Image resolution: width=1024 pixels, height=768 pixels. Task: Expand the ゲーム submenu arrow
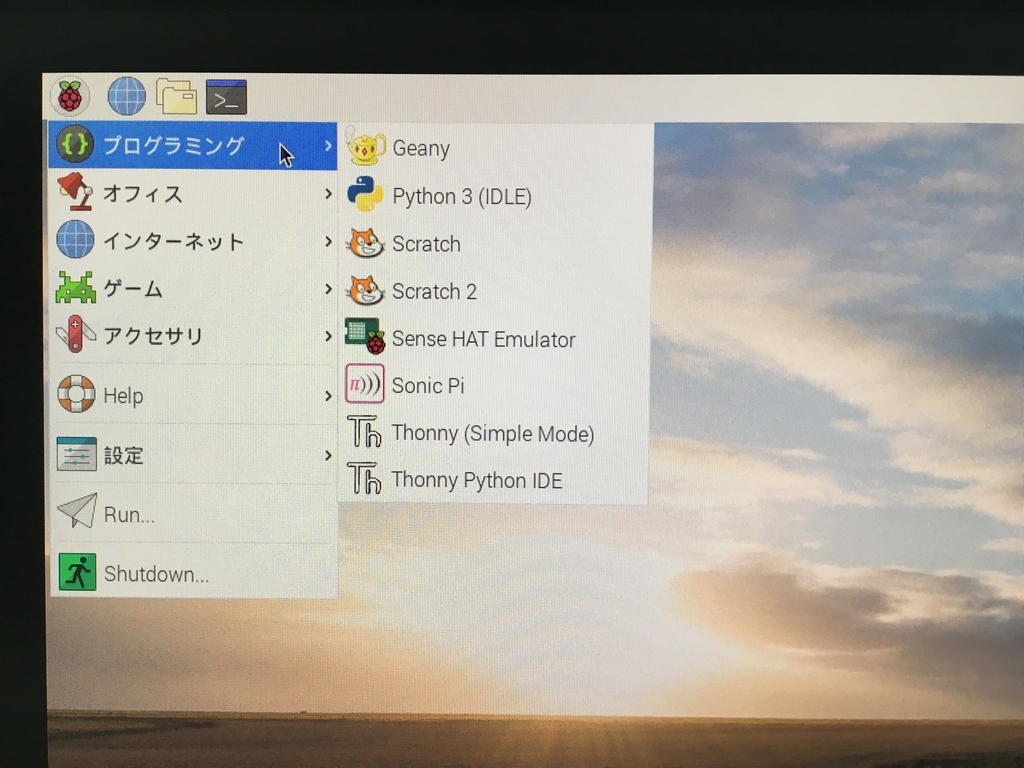click(328, 289)
